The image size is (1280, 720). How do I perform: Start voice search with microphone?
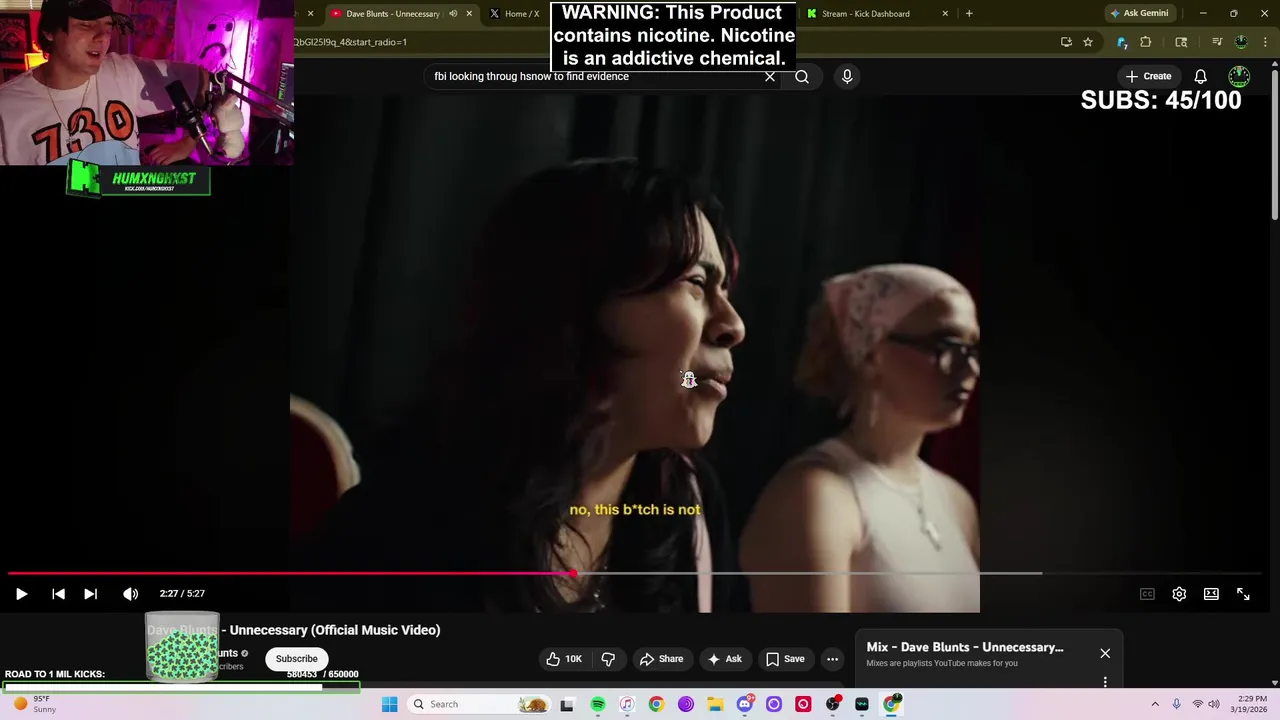pyautogui.click(x=847, y=76)
